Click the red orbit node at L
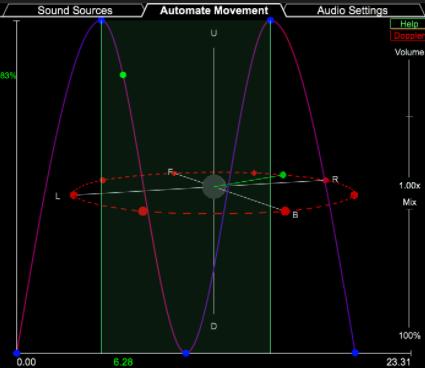425x368 pixels. (74, 195)
